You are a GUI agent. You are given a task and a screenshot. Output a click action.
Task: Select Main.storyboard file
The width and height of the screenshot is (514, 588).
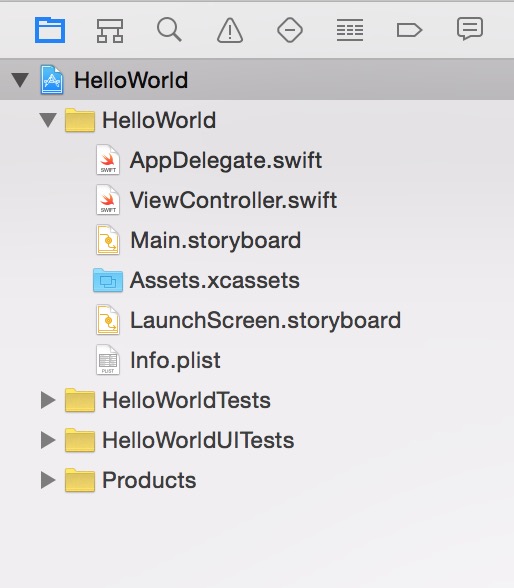coord(198,240)
